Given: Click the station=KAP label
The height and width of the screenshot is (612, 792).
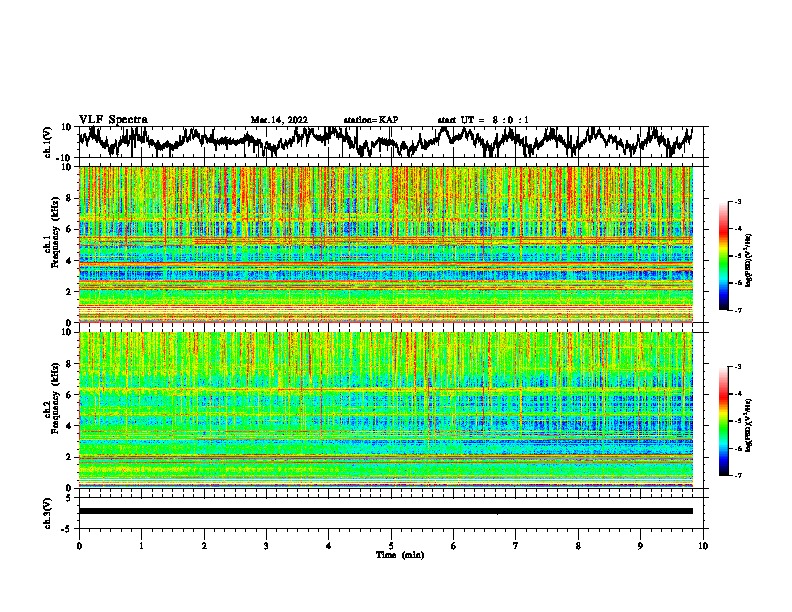Looking at the screenshot, I should coord(371,120).
